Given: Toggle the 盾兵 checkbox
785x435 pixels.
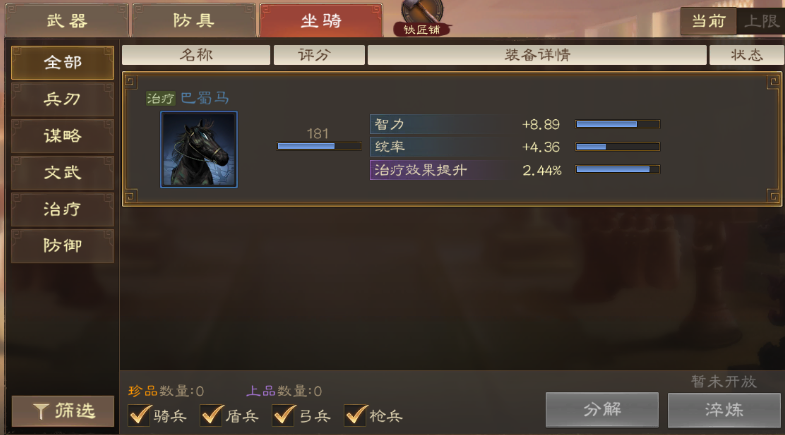Looking at the screenshot, I should (211, 415).
